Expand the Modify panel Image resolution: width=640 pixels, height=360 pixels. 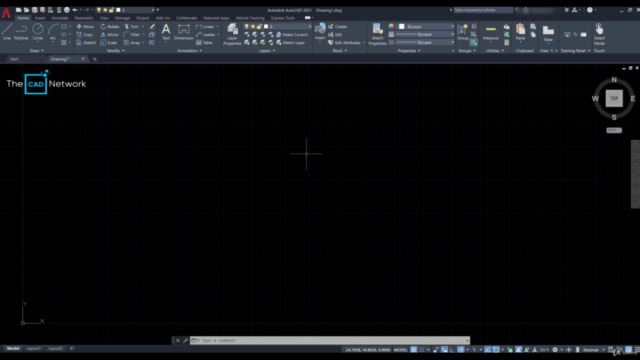[x=116, y=51]
